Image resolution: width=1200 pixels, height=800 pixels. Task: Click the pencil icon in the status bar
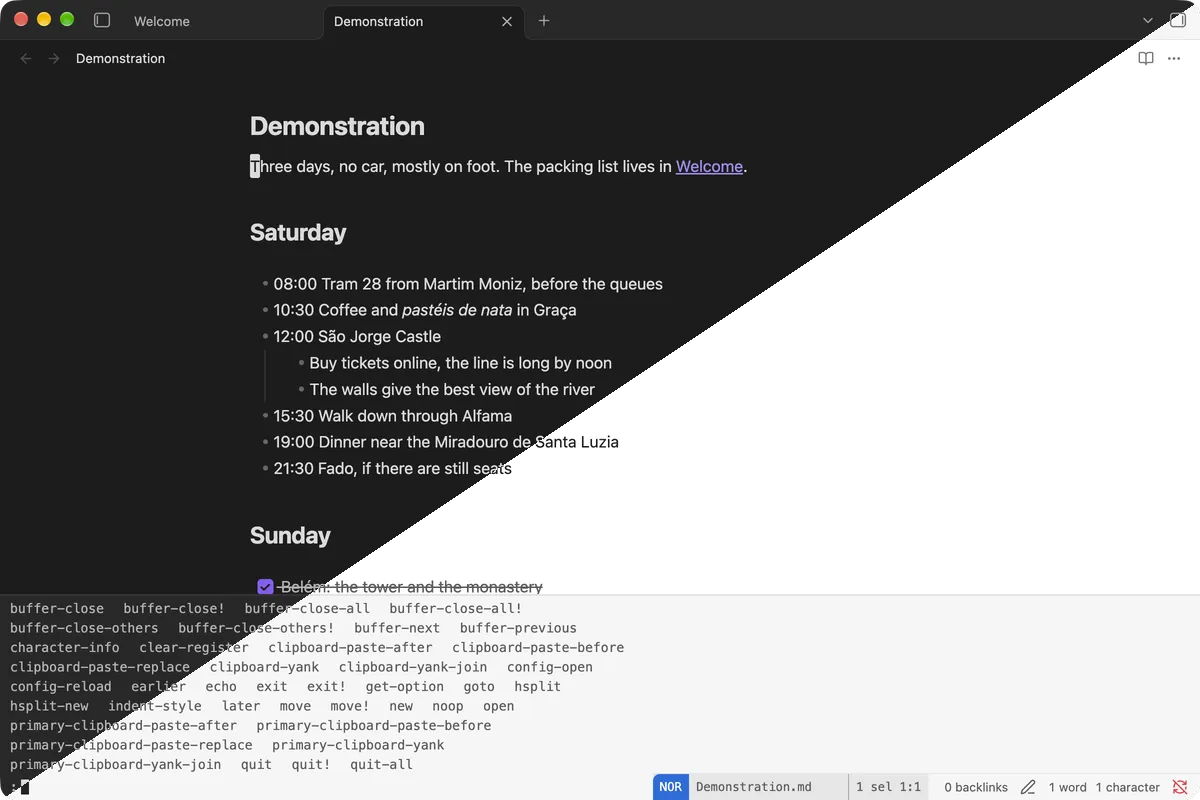click(1028, 787)
